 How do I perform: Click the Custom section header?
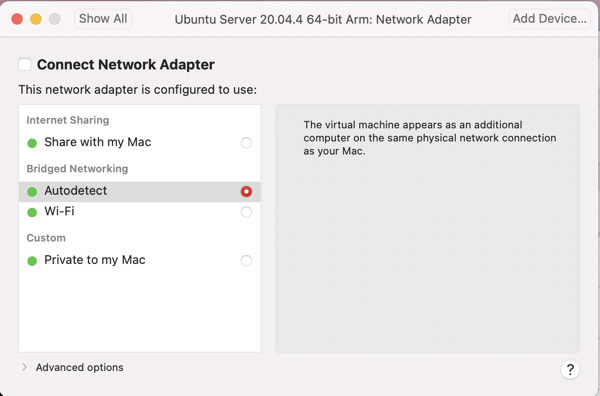pyautogui.click(x=46, y=238)
